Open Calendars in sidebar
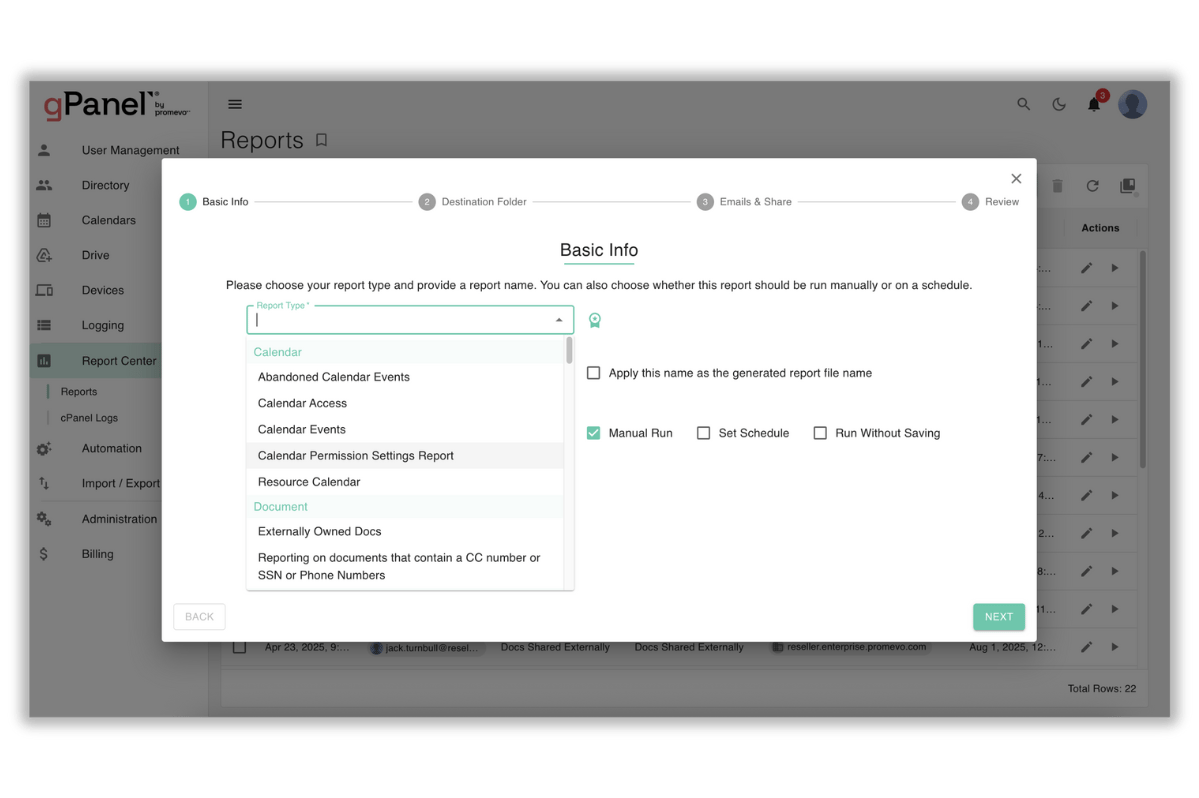This screenshot has height=798, width=1199. pos(109,220)
